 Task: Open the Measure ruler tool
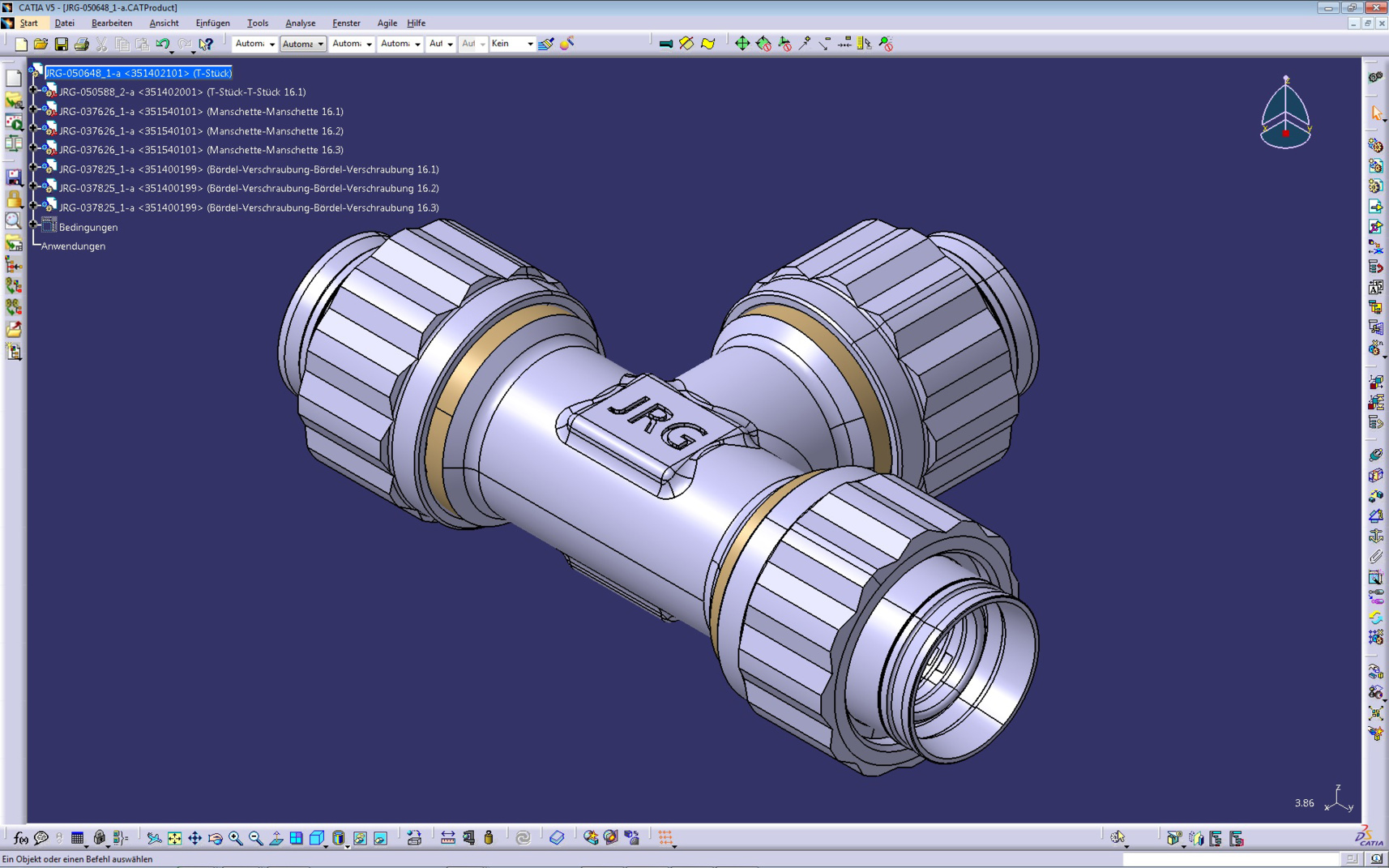(x=447, y=837)
